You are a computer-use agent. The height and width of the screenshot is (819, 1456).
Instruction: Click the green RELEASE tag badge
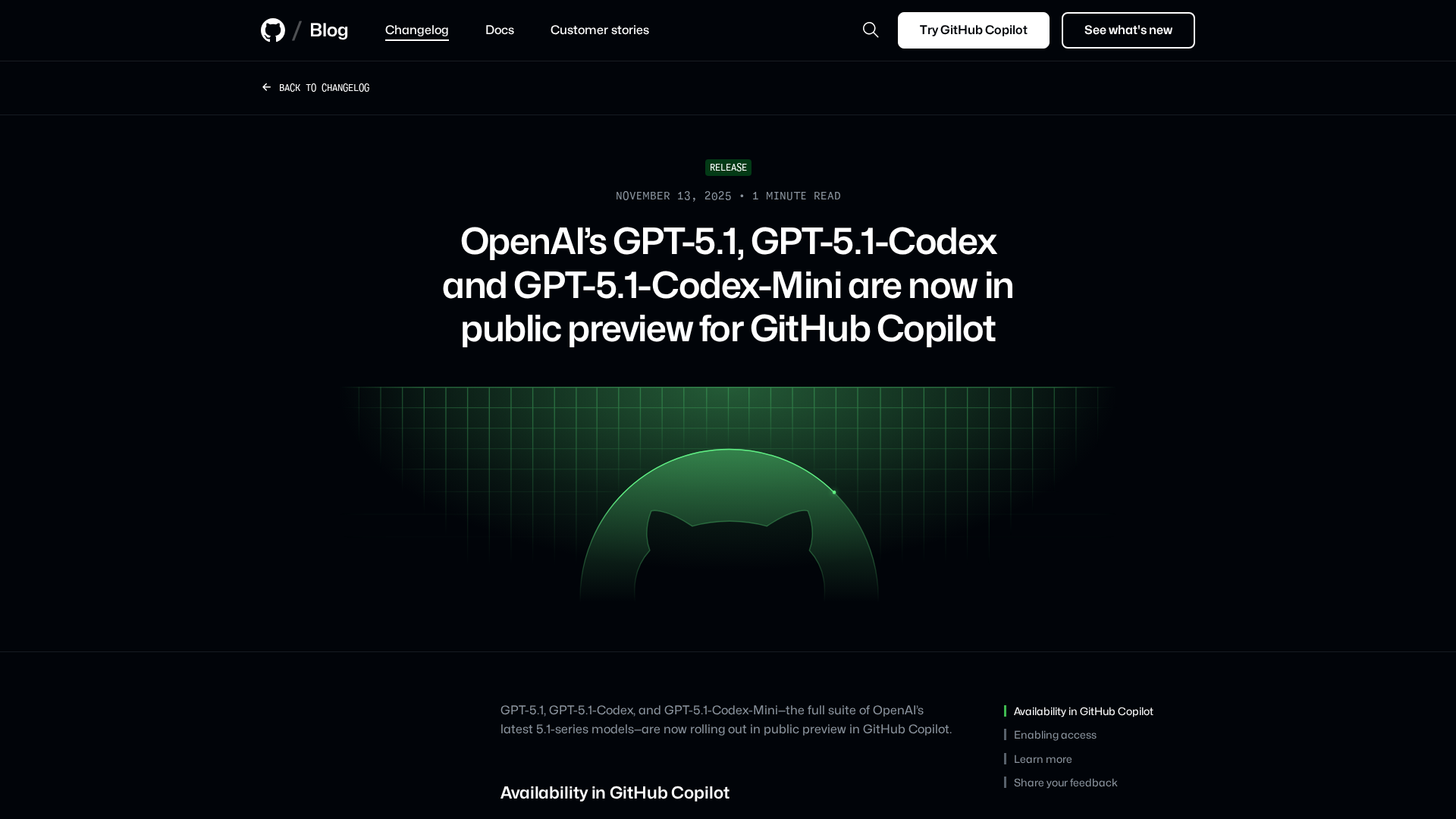tap(728, 168)
